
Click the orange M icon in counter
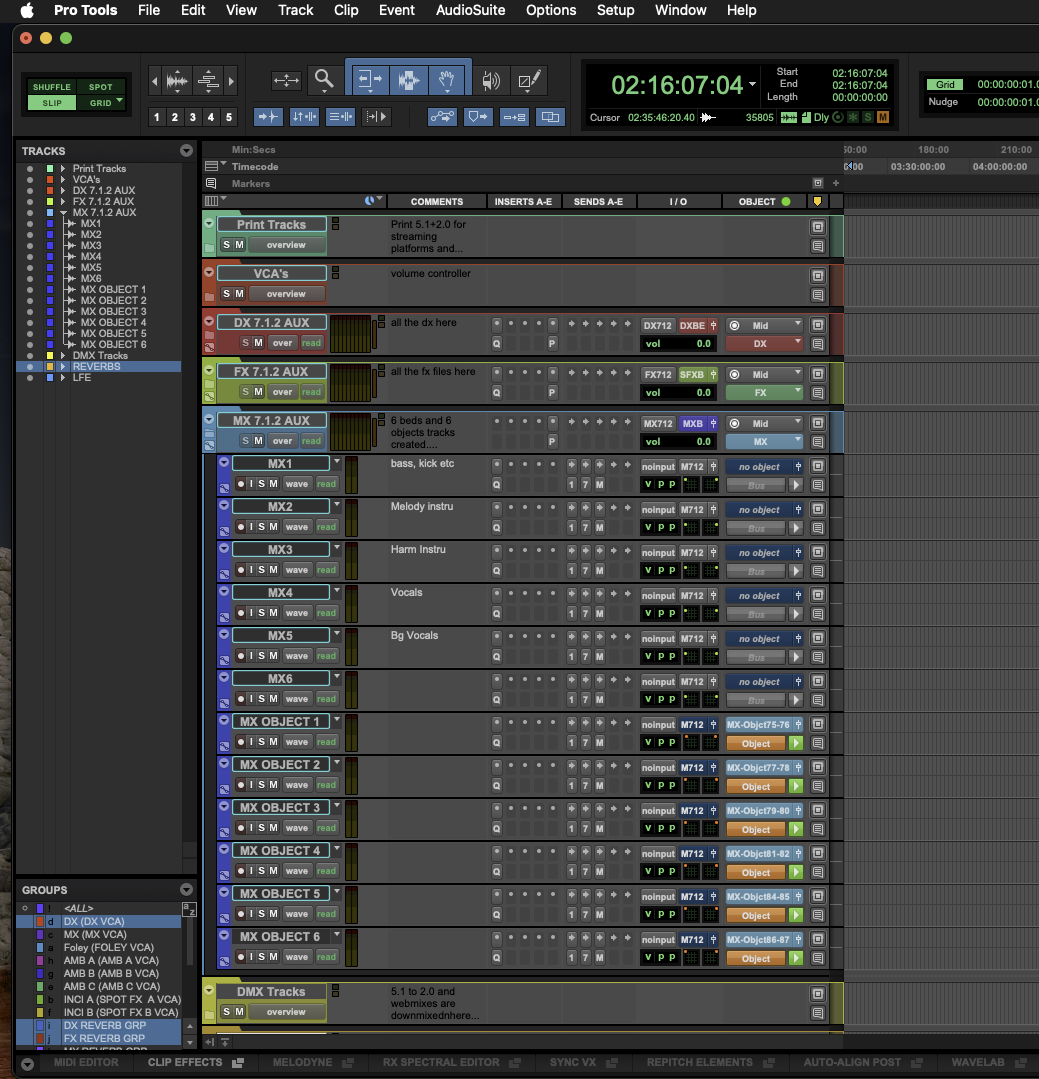point(883,117)
